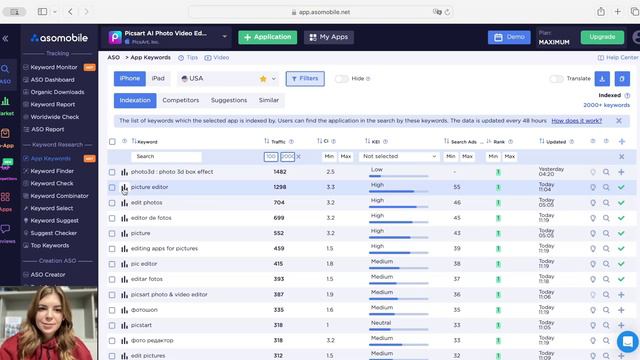Toggle the Hide switch
The height and width of the screenshot is (360, 640).
pos(341,79)
